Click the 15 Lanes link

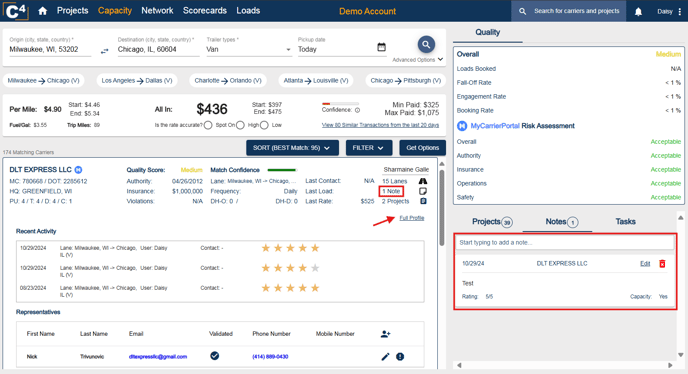pos(394,181)
